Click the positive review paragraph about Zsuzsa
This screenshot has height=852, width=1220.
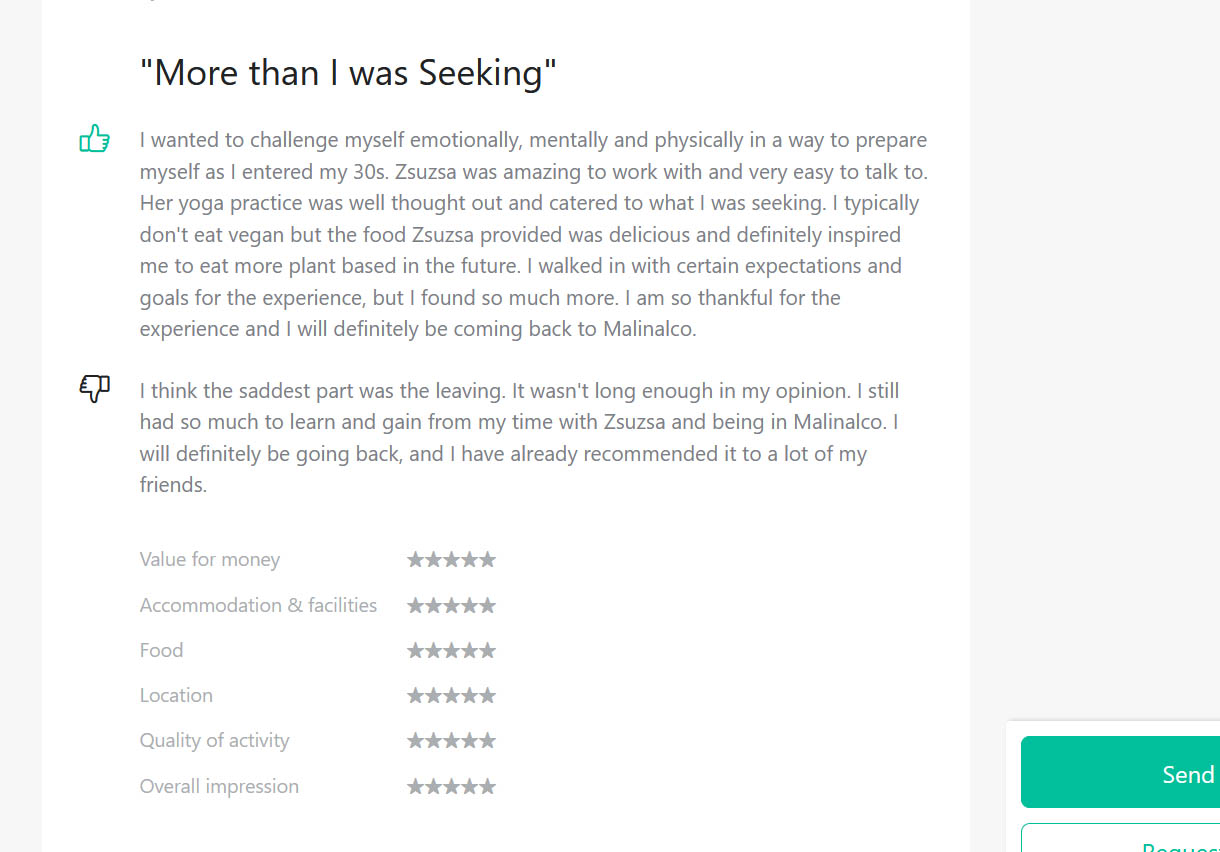(534, 234)
